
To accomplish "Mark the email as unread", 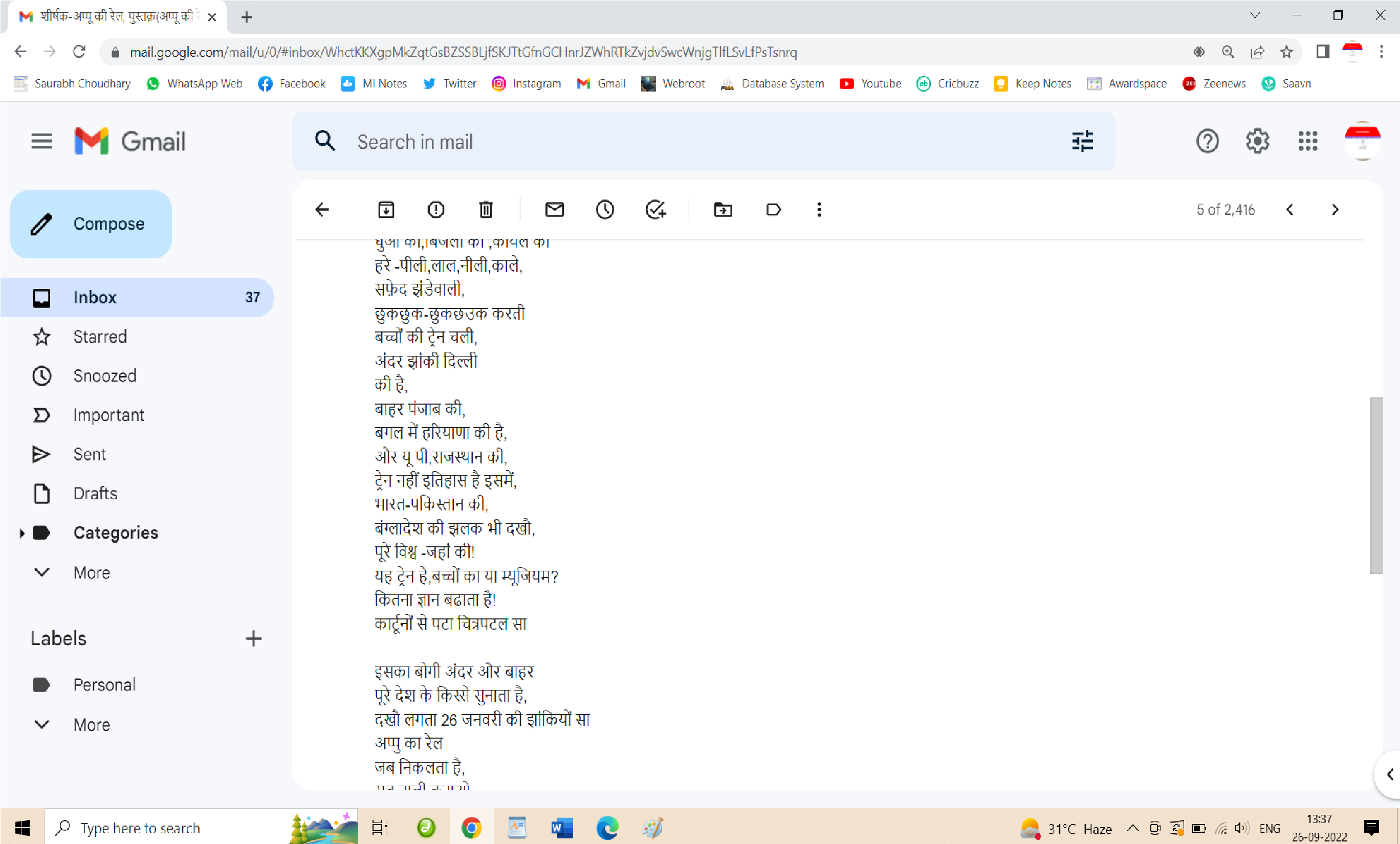I will (555, 210).
